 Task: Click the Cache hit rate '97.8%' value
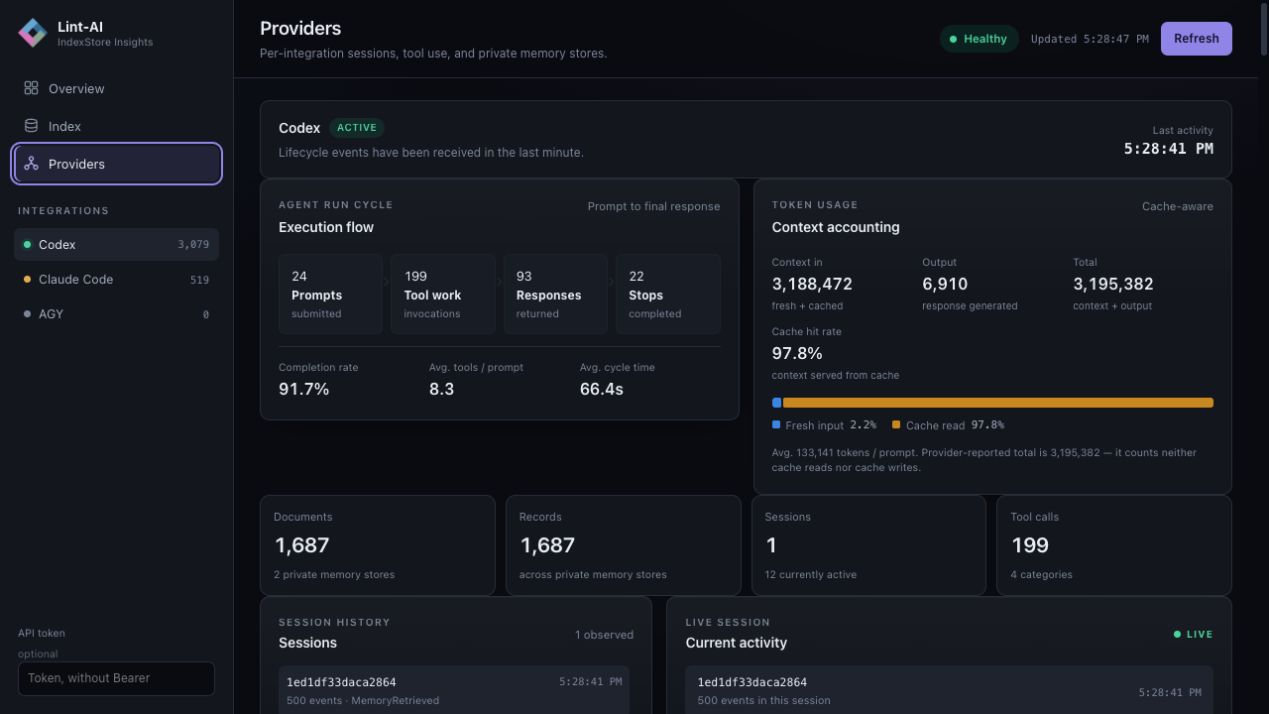coord(797,353)
